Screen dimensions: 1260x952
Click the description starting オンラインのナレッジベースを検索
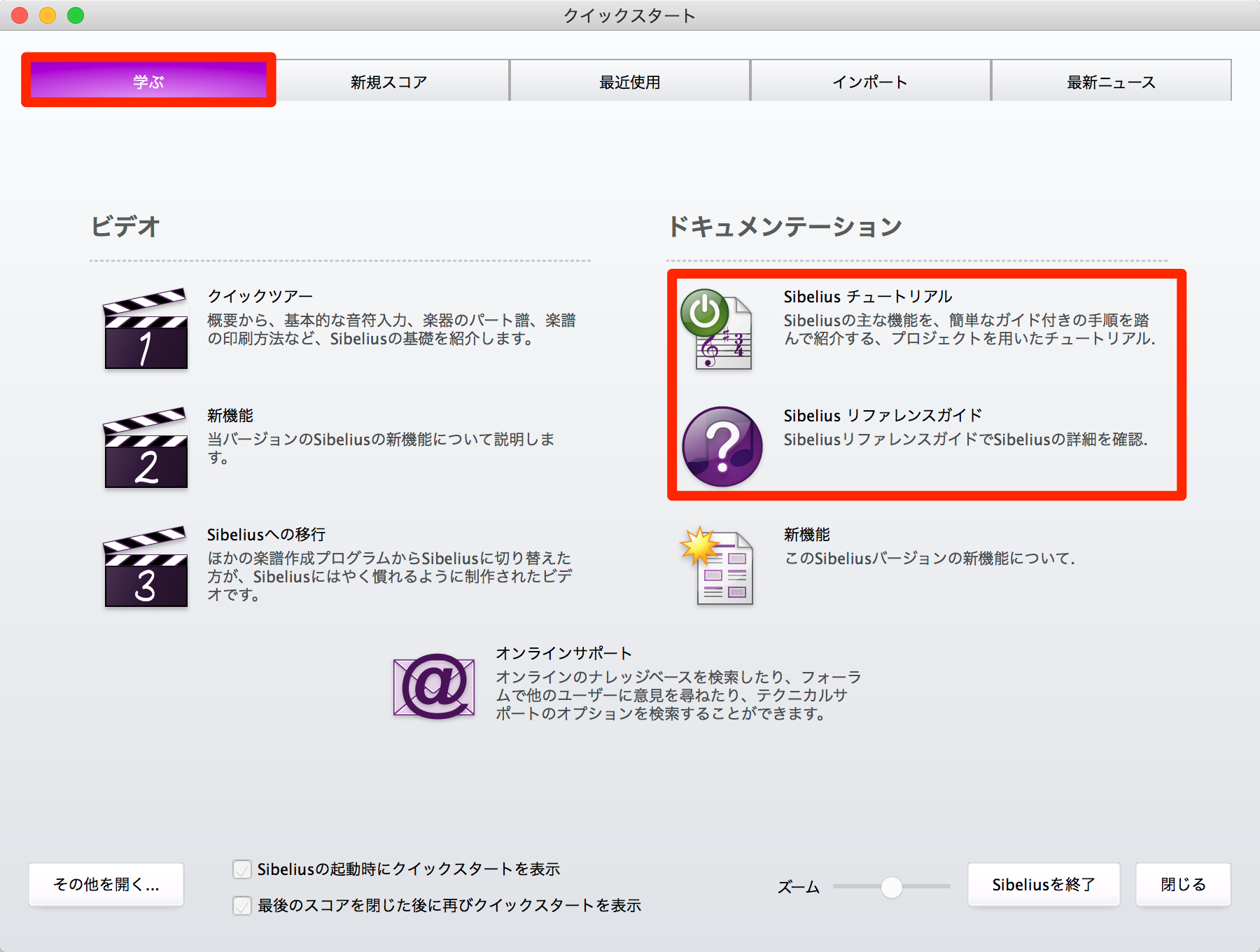[x=678, y=695]
